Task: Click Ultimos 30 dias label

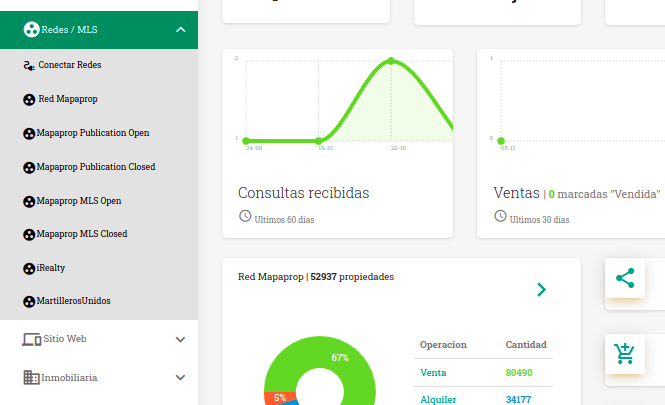Action: [539, 220]
